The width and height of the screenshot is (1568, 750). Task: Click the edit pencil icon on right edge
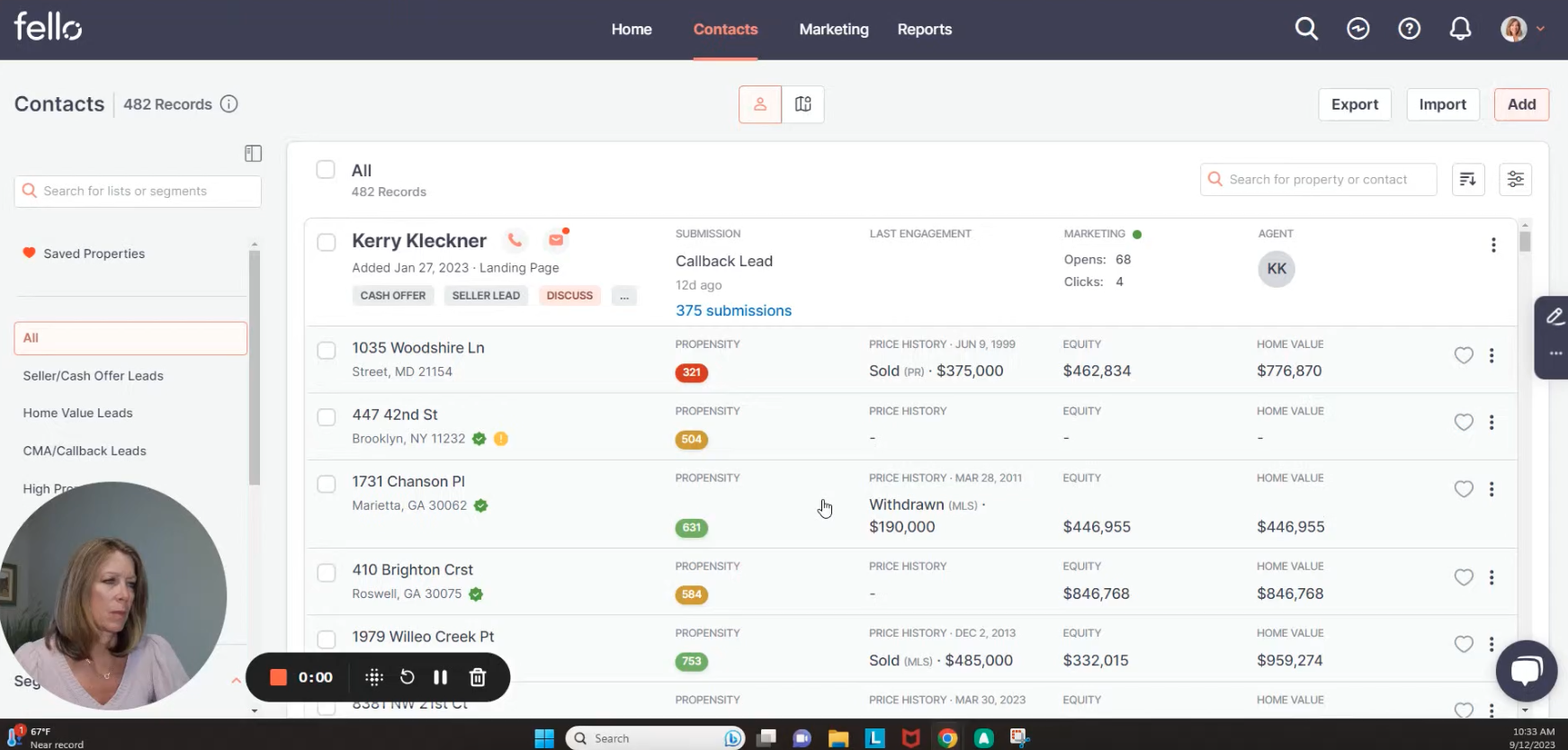pos(1555,317)
